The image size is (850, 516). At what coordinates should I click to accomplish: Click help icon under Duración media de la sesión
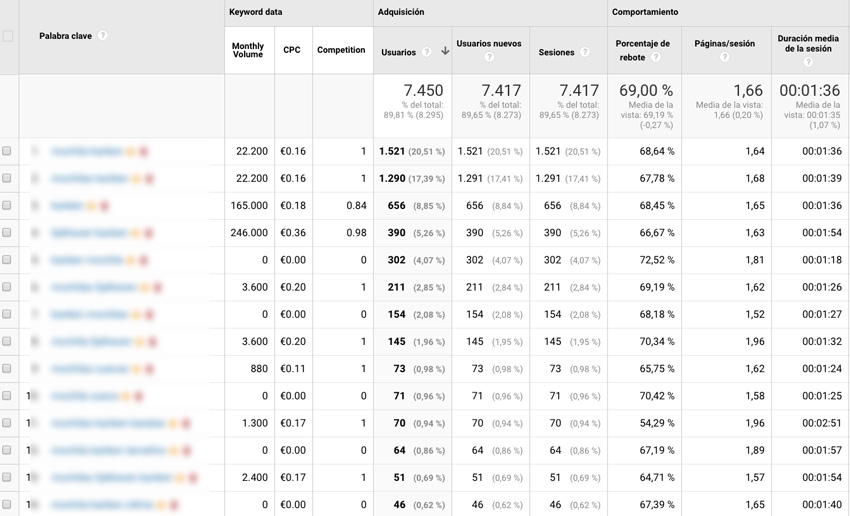[x=808, y=62]
